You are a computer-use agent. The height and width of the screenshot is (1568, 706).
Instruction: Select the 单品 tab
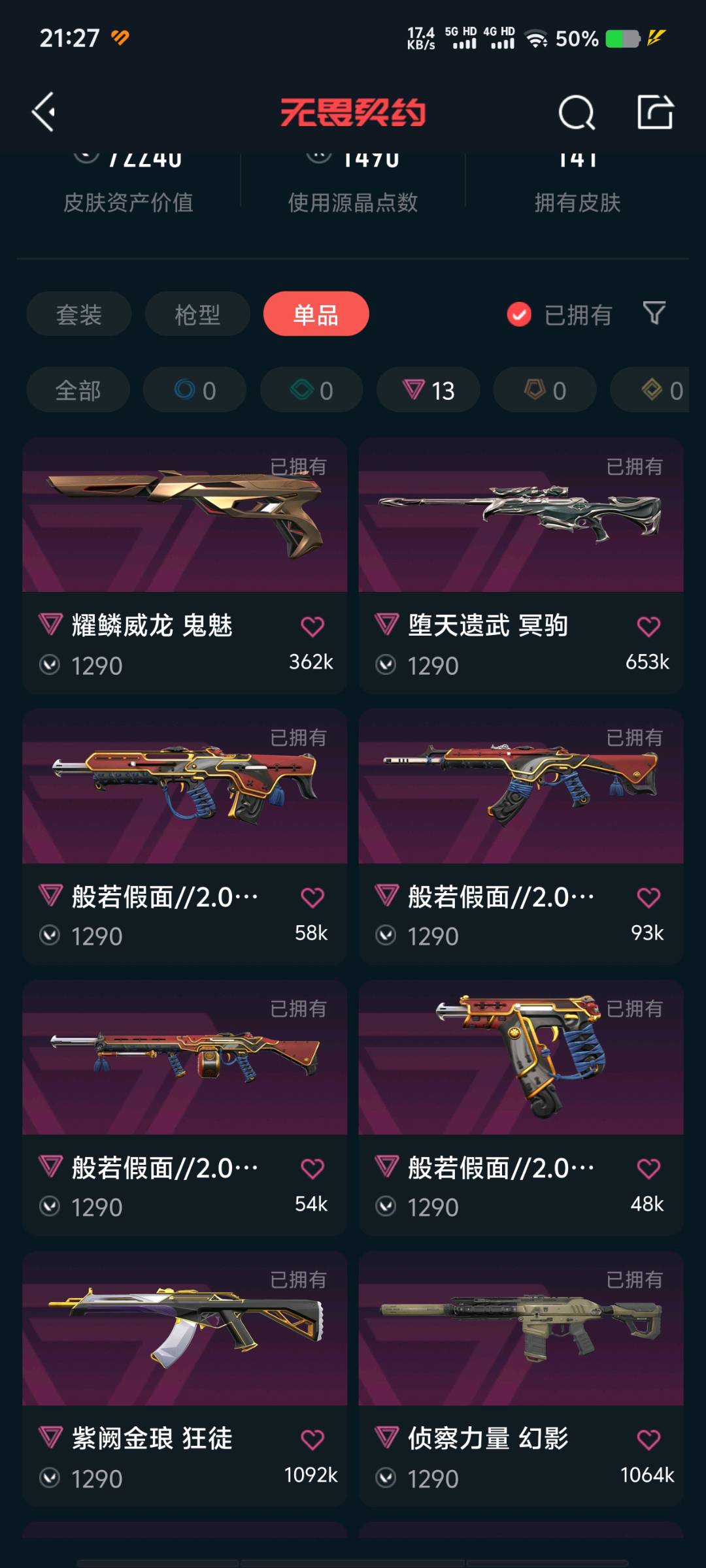pyautogui.click(x=316, y=314)
